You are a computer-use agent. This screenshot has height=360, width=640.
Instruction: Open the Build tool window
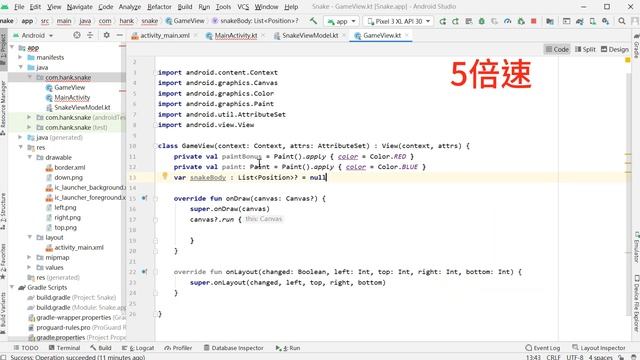tap(101, 348)
